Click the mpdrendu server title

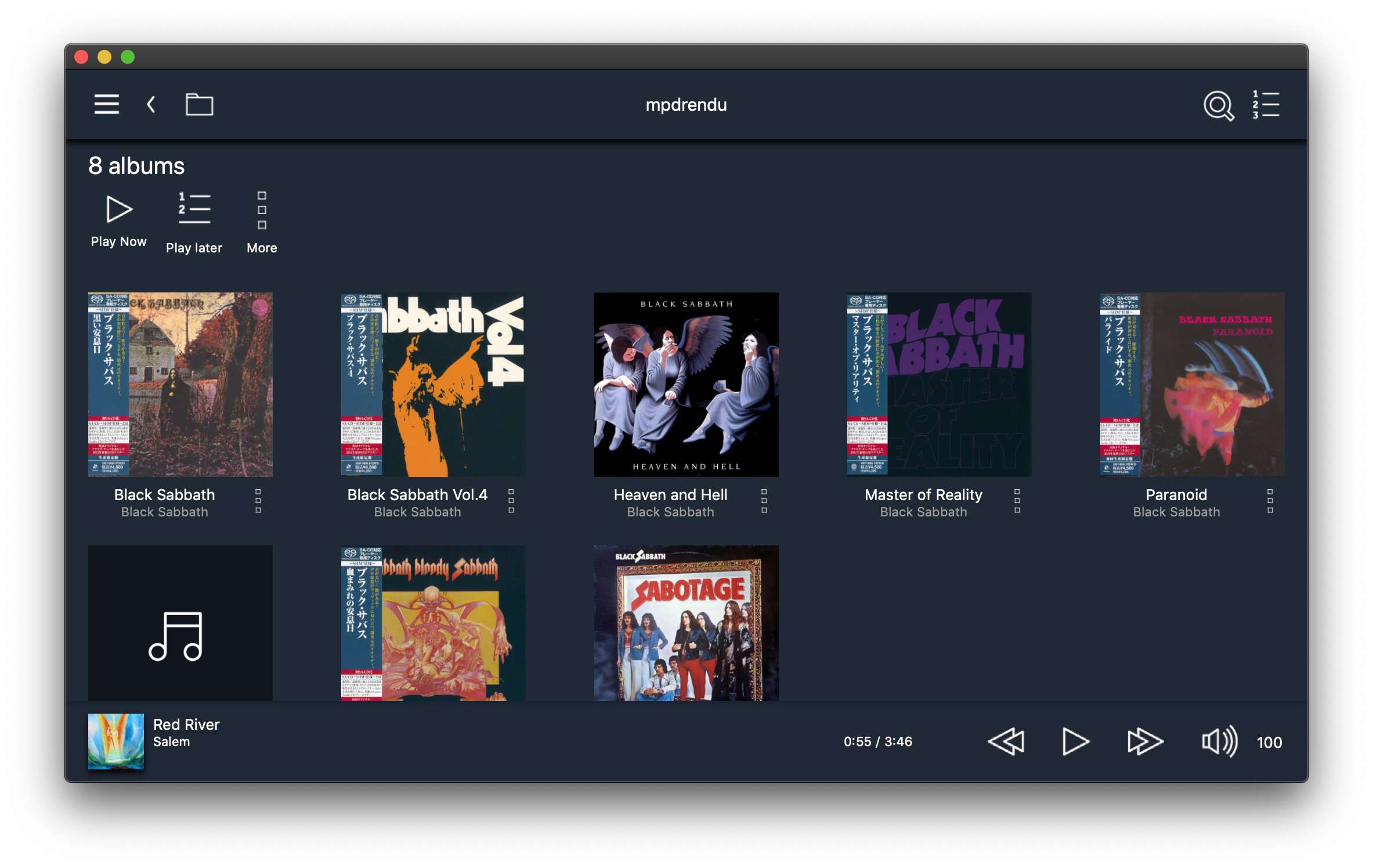(x=686, y=104)
